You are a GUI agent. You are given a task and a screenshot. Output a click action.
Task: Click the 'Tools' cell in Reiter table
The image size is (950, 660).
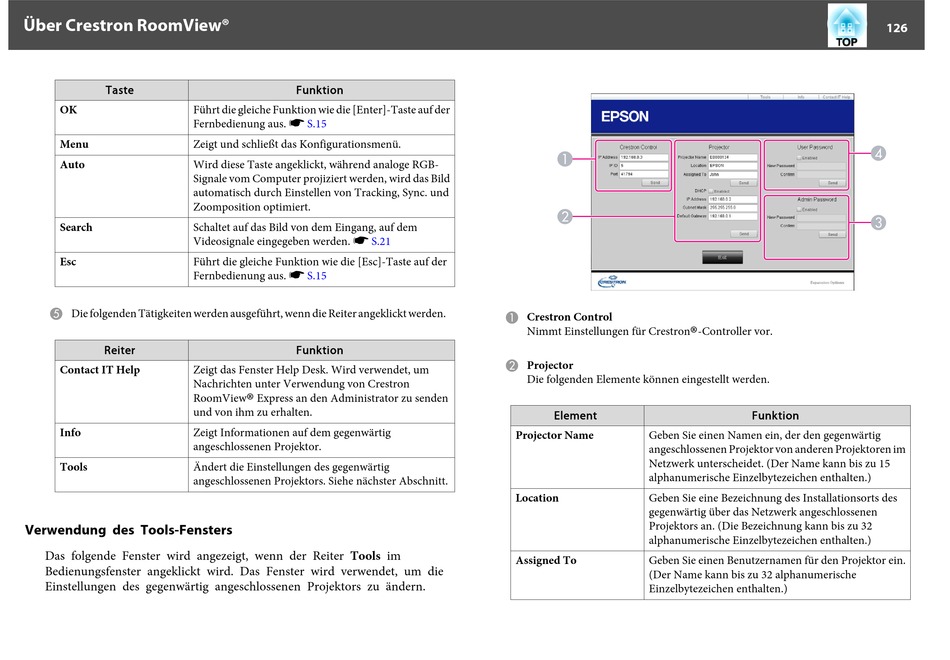[121, 475]
